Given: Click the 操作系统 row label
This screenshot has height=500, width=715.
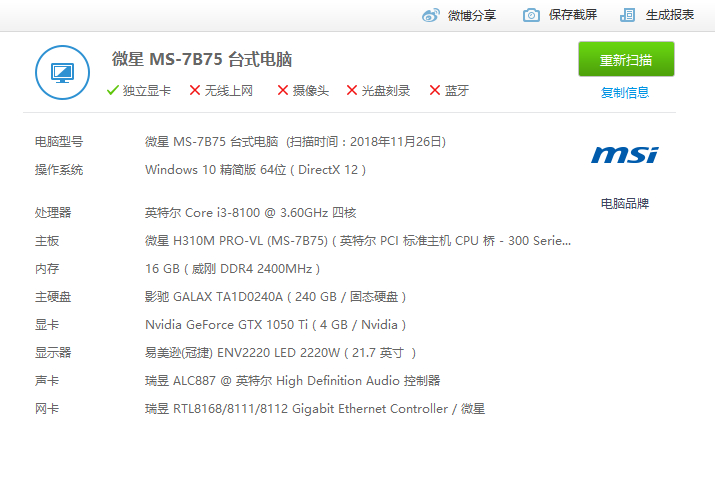Looking at the screenshot, I should tap(59, 170).
